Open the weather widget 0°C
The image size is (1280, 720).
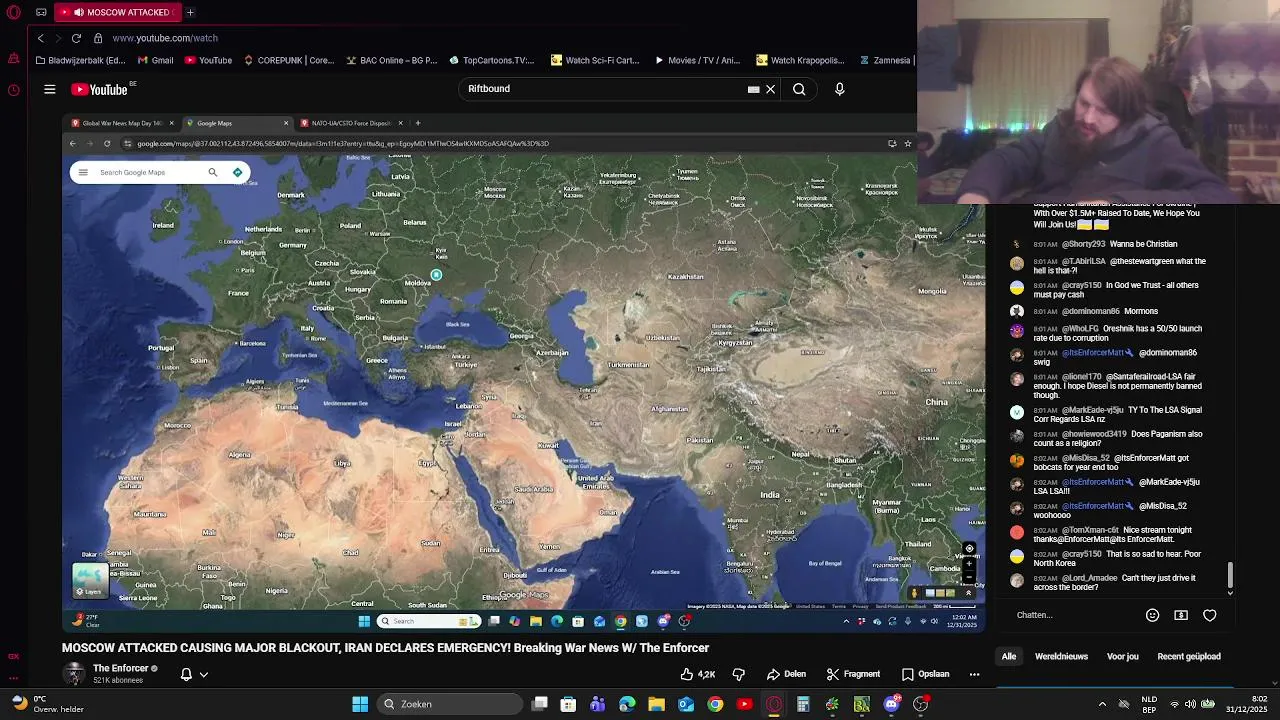[50, 704]
